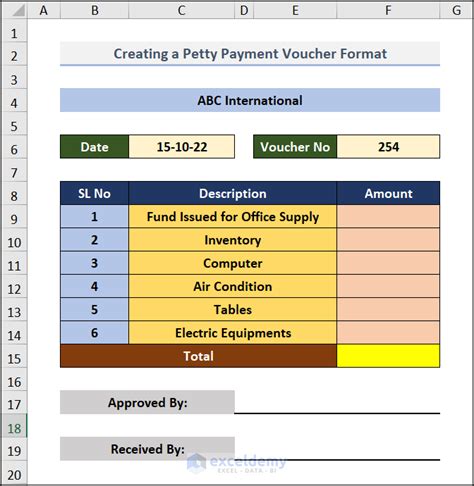Click the brown Total label cell

(x=198, y=356)
